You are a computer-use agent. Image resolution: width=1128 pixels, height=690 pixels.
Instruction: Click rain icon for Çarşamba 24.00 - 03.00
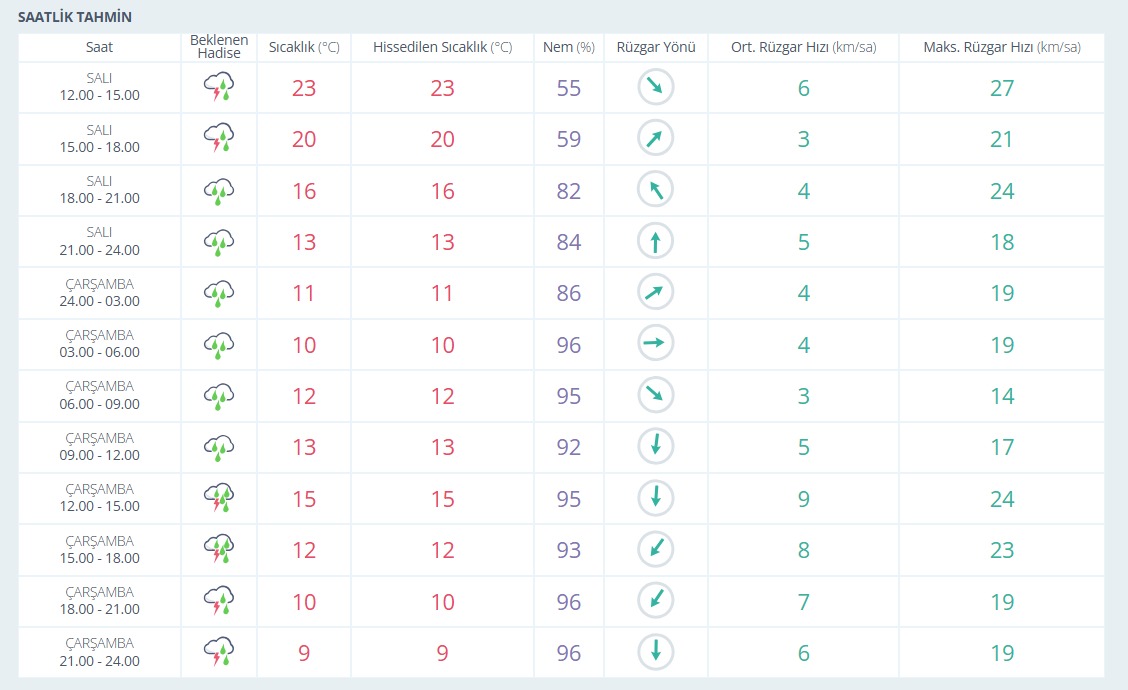tap(218, 294)
